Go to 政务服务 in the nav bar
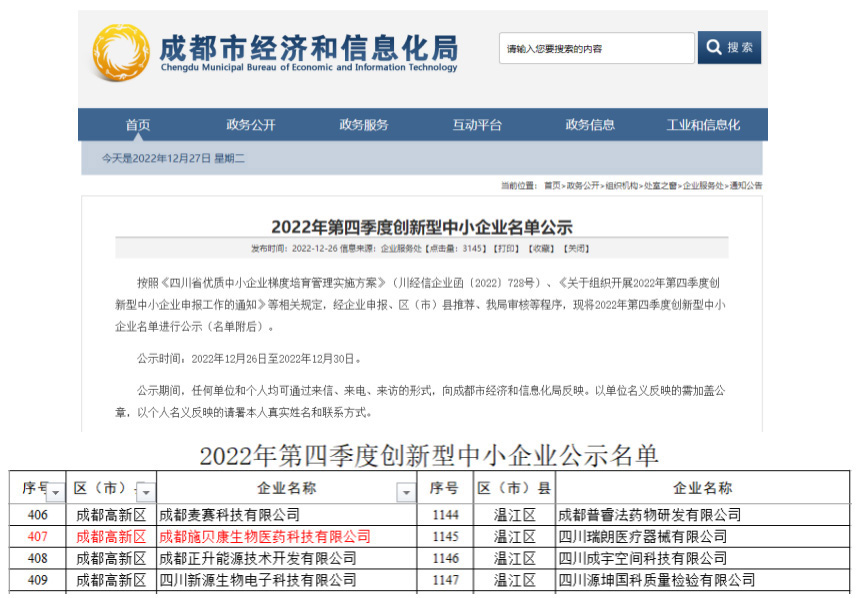The image size is (858, 598). tap(364, 125)
